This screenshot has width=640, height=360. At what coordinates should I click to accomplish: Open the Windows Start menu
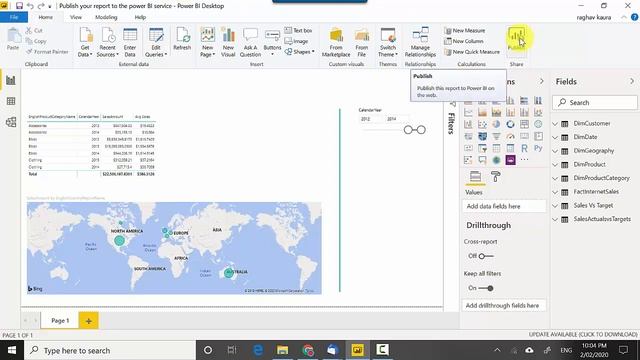tap(12, 350)
